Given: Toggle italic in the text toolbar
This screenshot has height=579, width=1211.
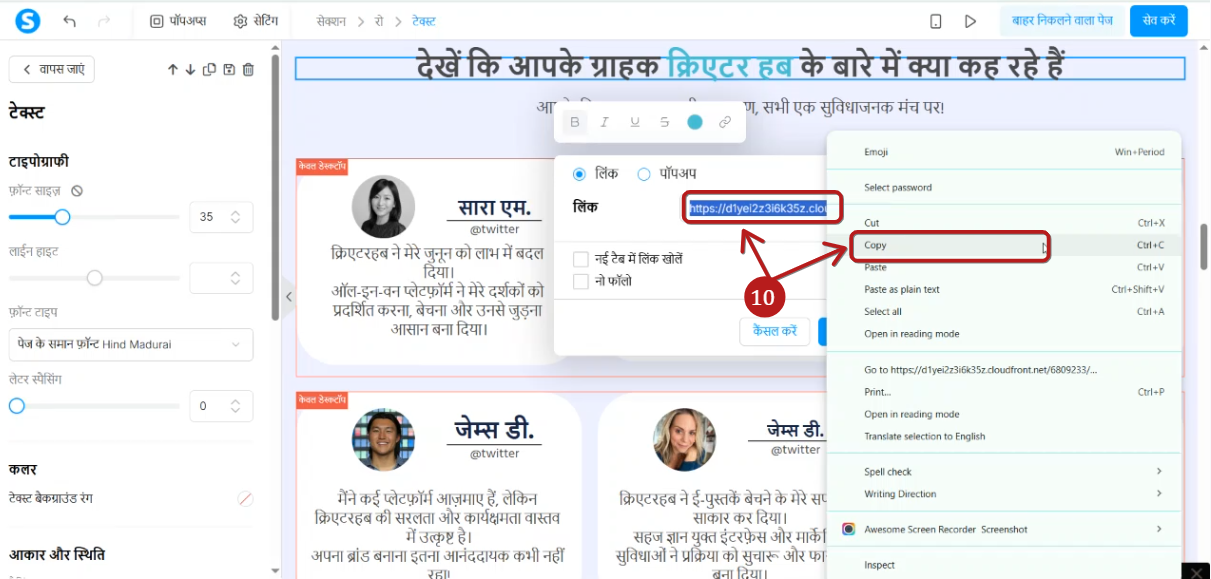Looking at the screenshot, I should (604, 122).
